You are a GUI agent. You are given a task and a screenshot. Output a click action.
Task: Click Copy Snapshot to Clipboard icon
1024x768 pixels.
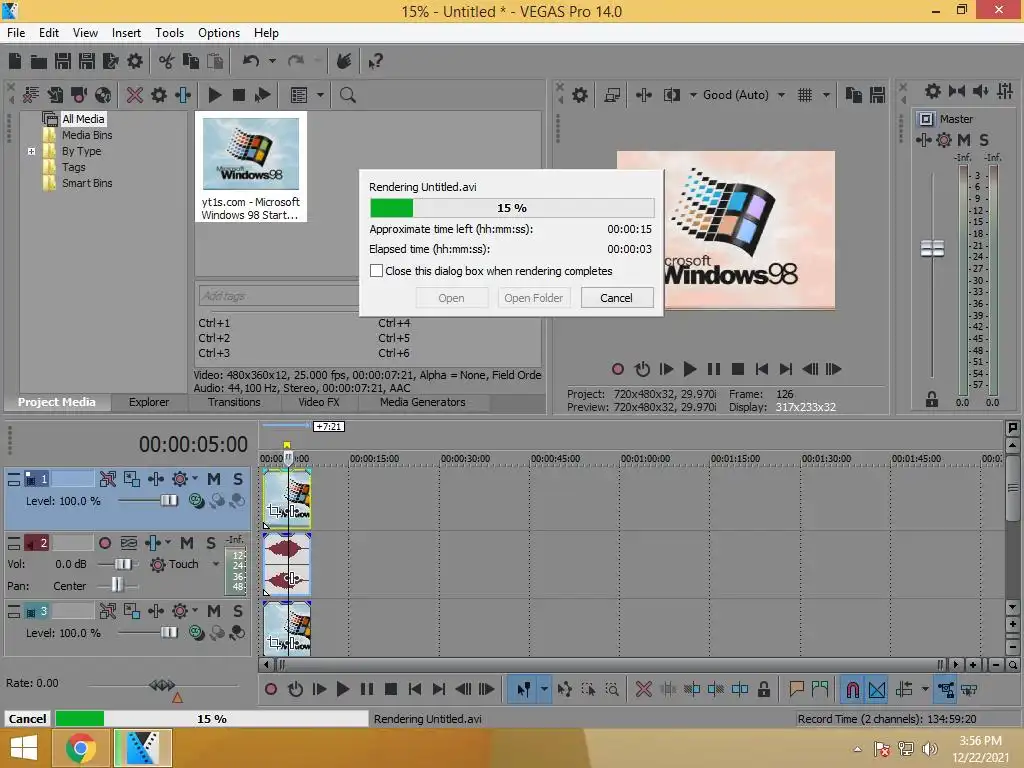[854, 95]
